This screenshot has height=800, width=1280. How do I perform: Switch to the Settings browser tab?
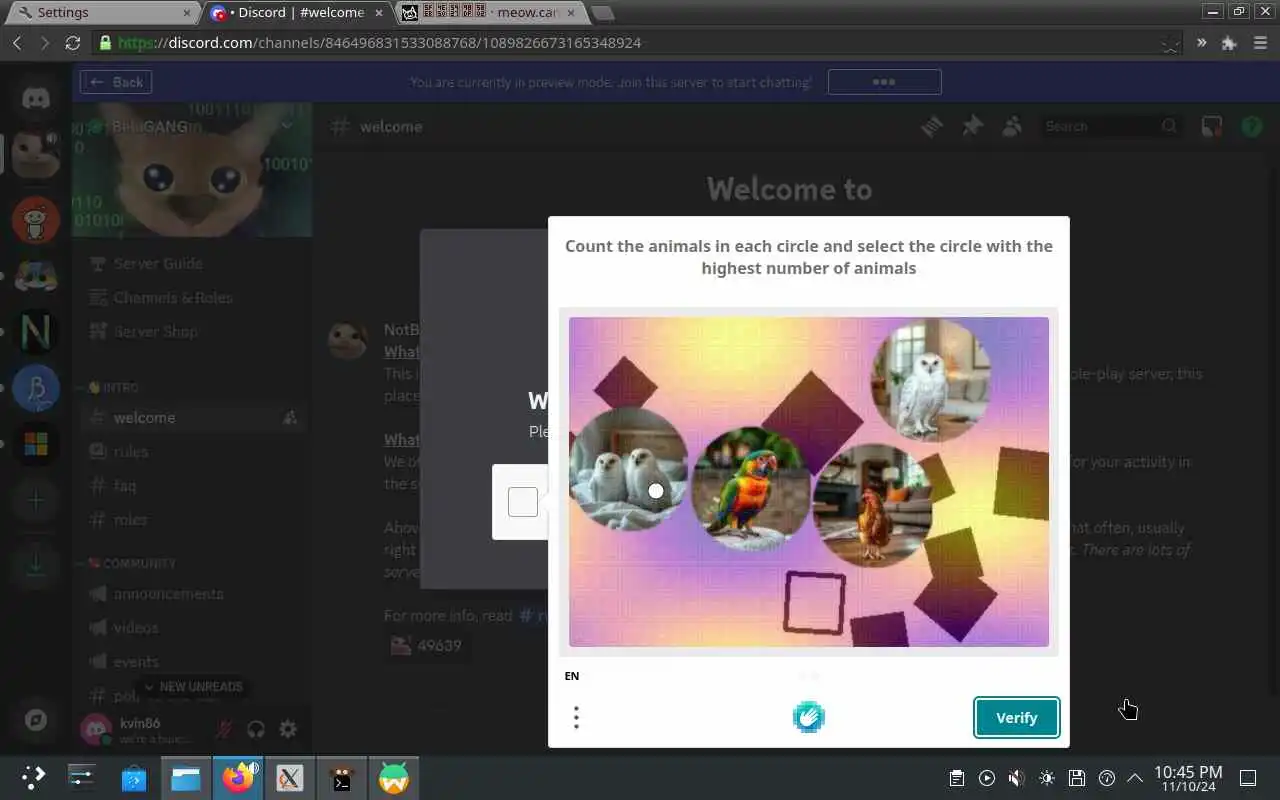(x=104, y=12)
